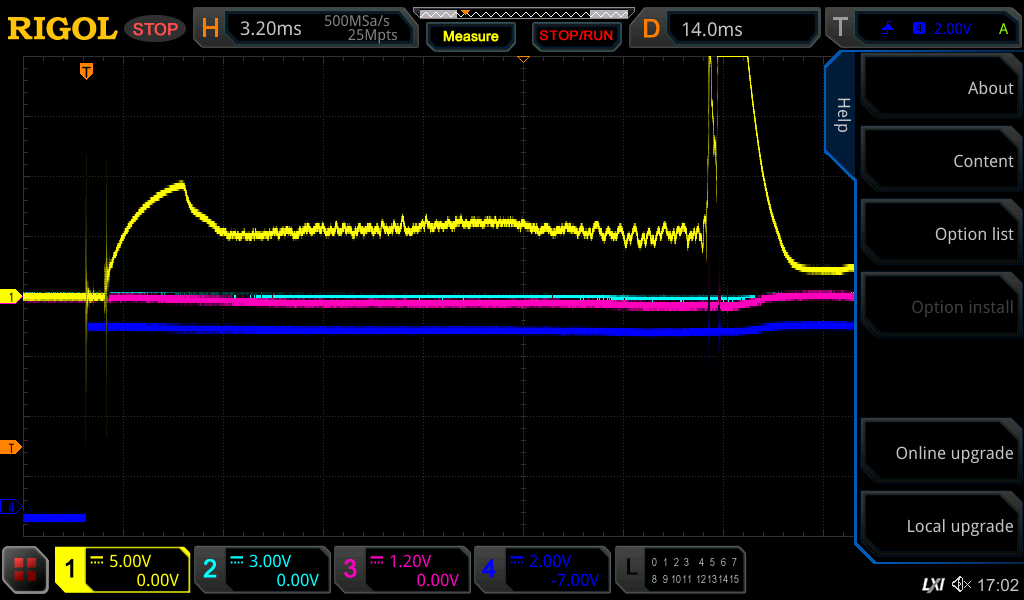
Task: Click the muted speaker icon
Action: coord(961,584)
